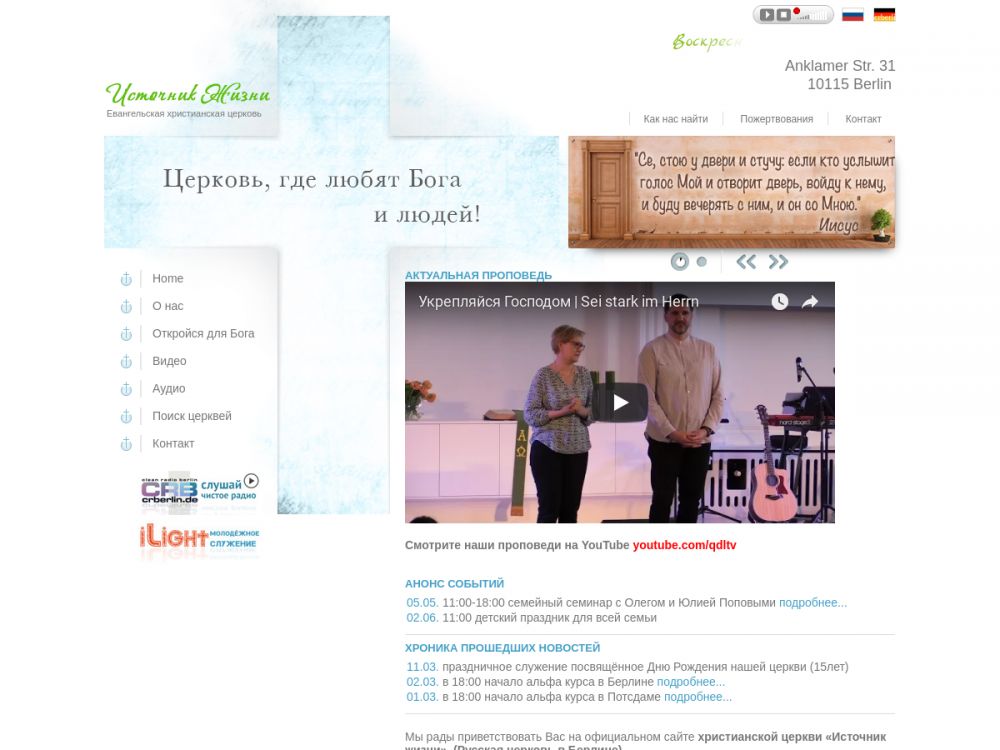Click 'подробнее...' for the 05.05 seminar
Screen dimensions: 1000x750
pos(812,603)
